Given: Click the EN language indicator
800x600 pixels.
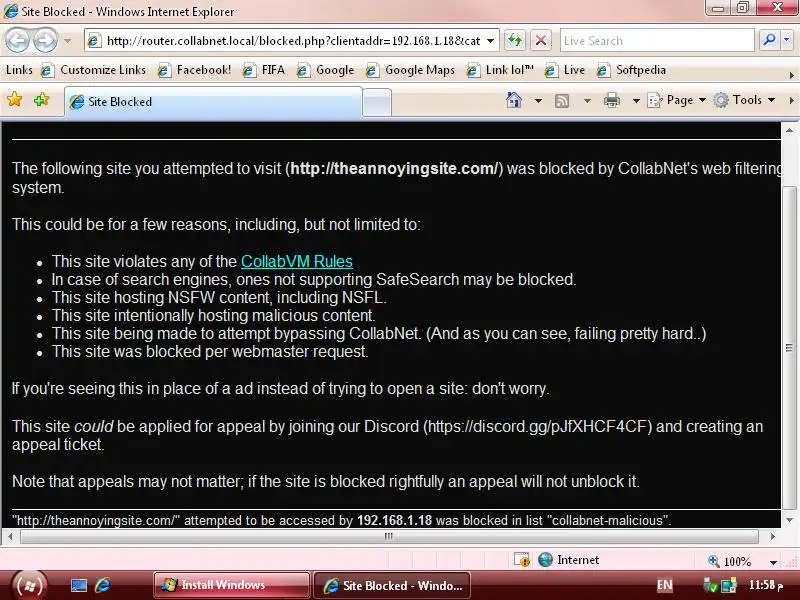Looking at the screenshot, I should point(664,585).
